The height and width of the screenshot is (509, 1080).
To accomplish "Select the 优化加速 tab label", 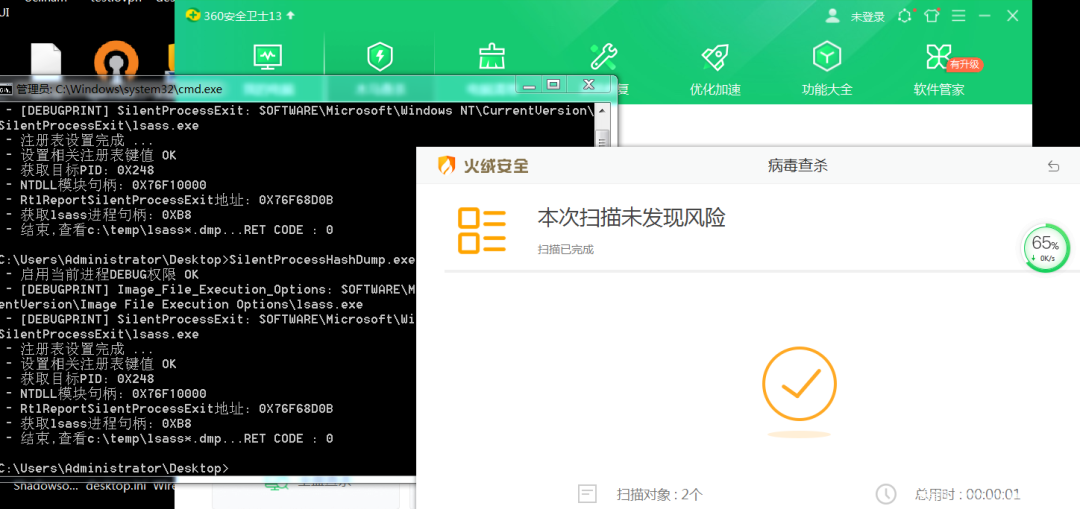I will [x=715, y=90].
